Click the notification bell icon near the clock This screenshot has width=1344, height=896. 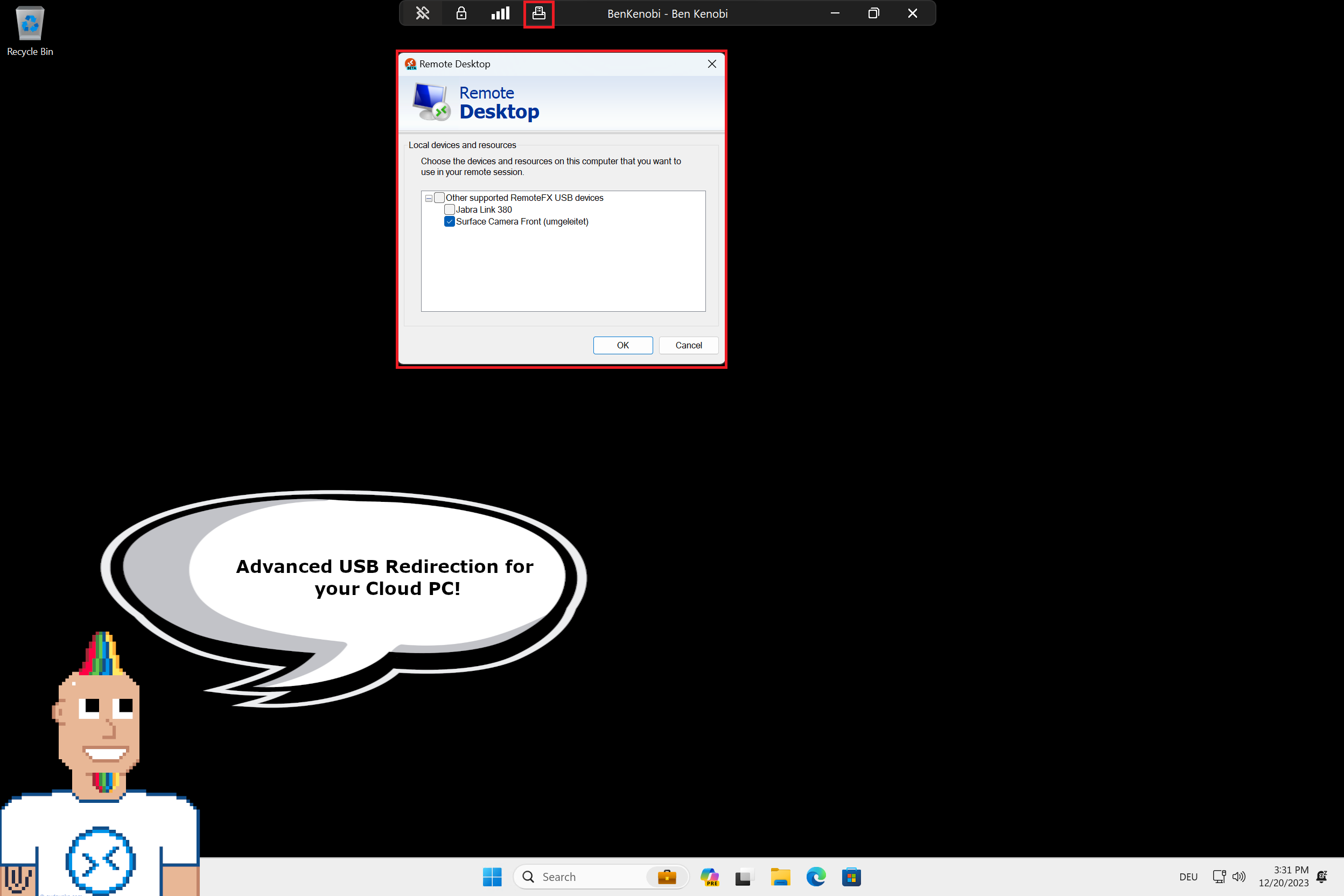coord(1323,876)
